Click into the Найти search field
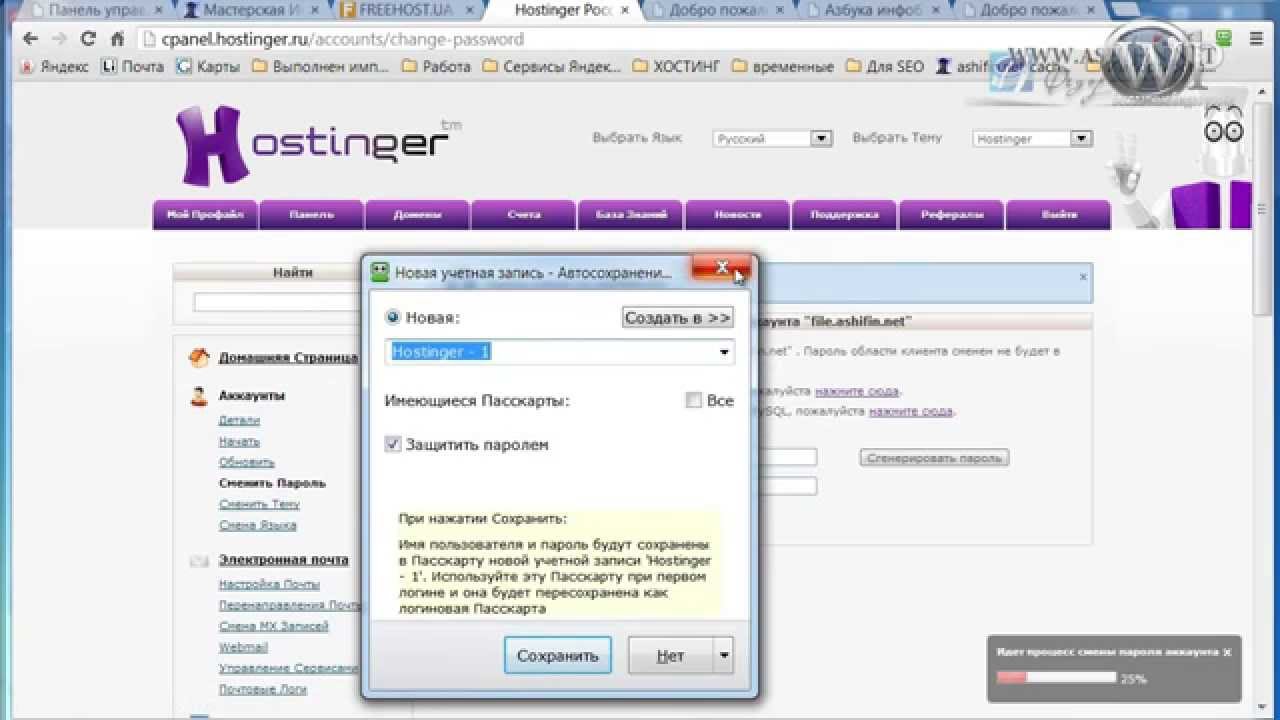The image size is (1280, 720). point(277,302)
